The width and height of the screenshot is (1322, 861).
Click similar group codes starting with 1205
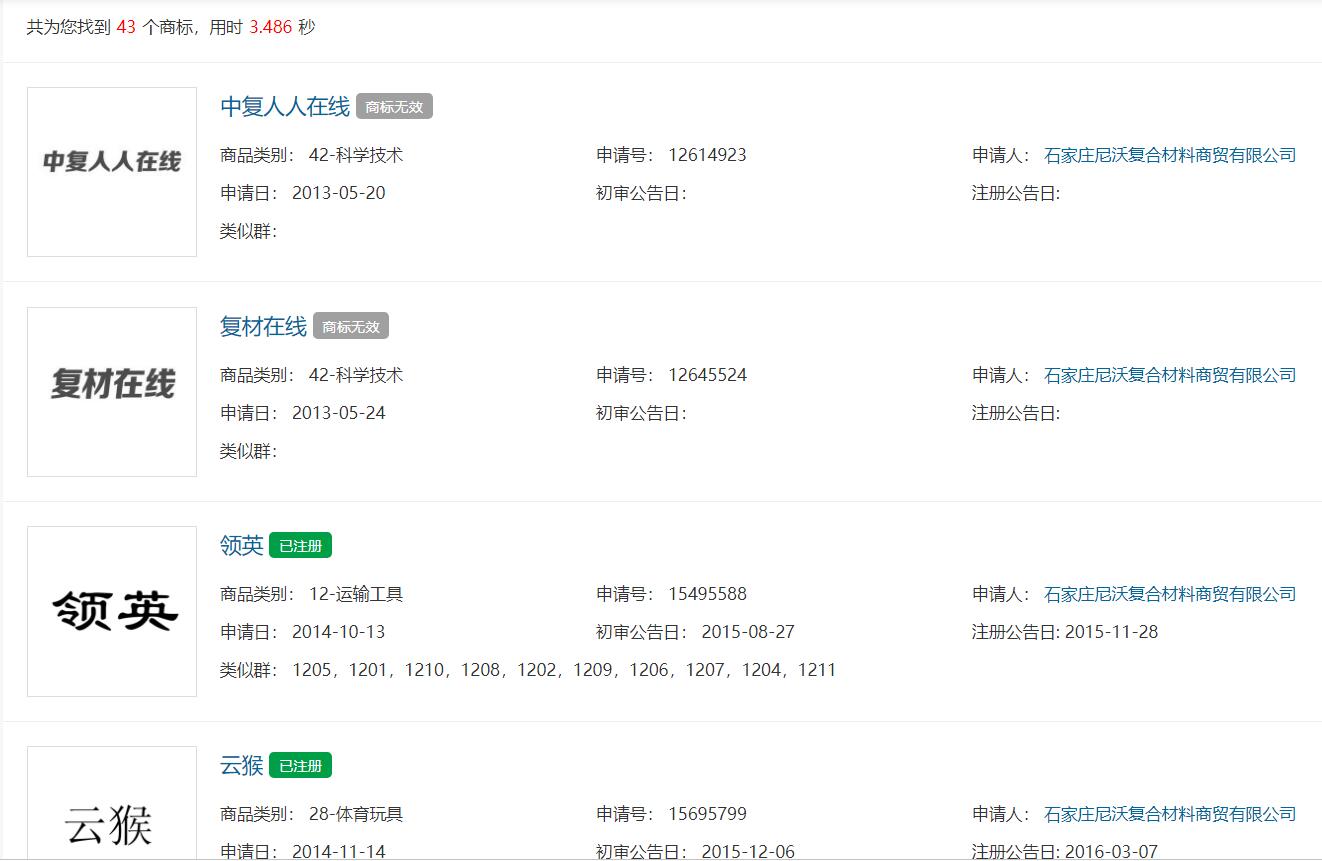[564, 670]
